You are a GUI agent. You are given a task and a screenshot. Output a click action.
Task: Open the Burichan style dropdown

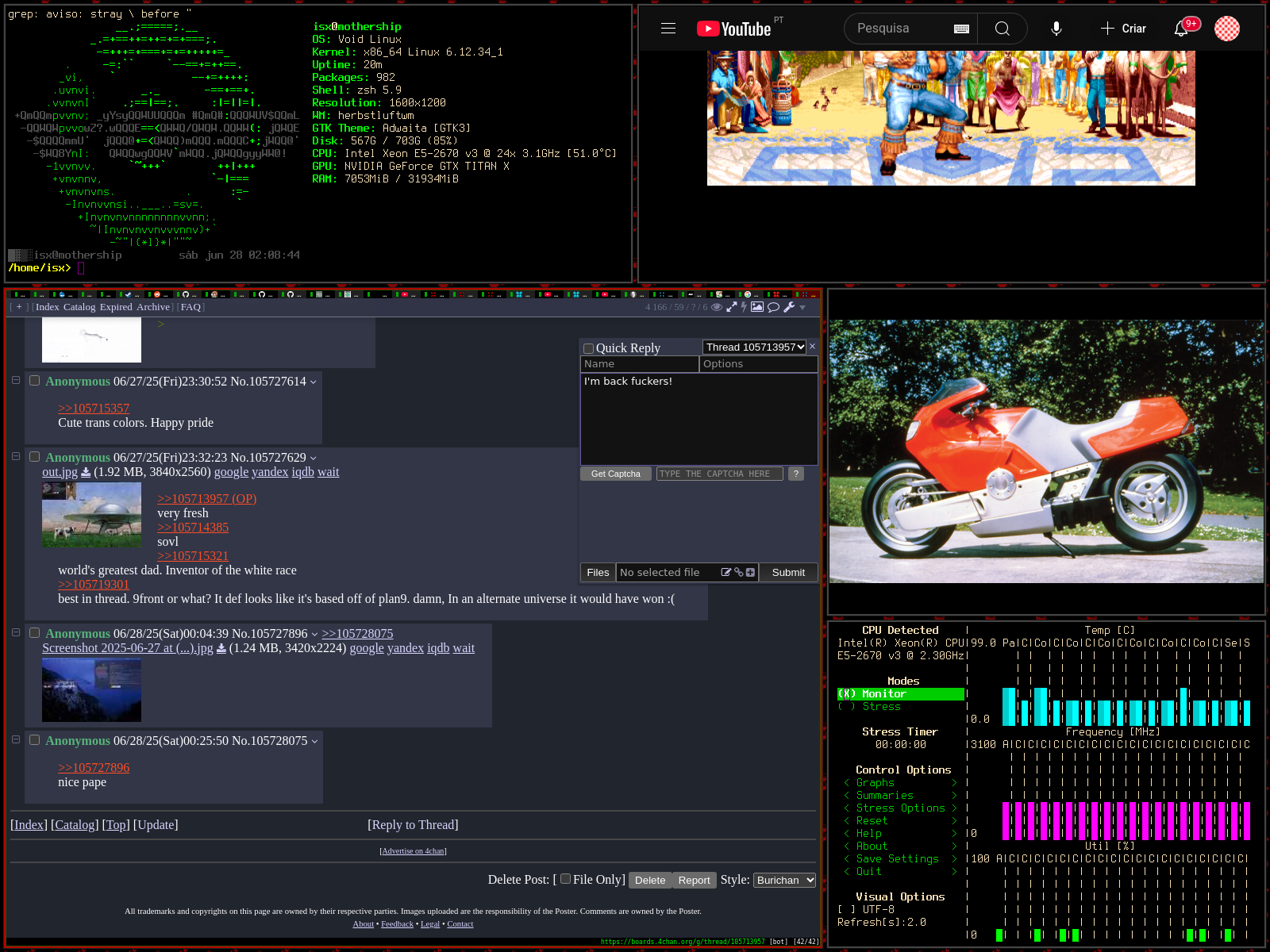[x=784, y=880]
